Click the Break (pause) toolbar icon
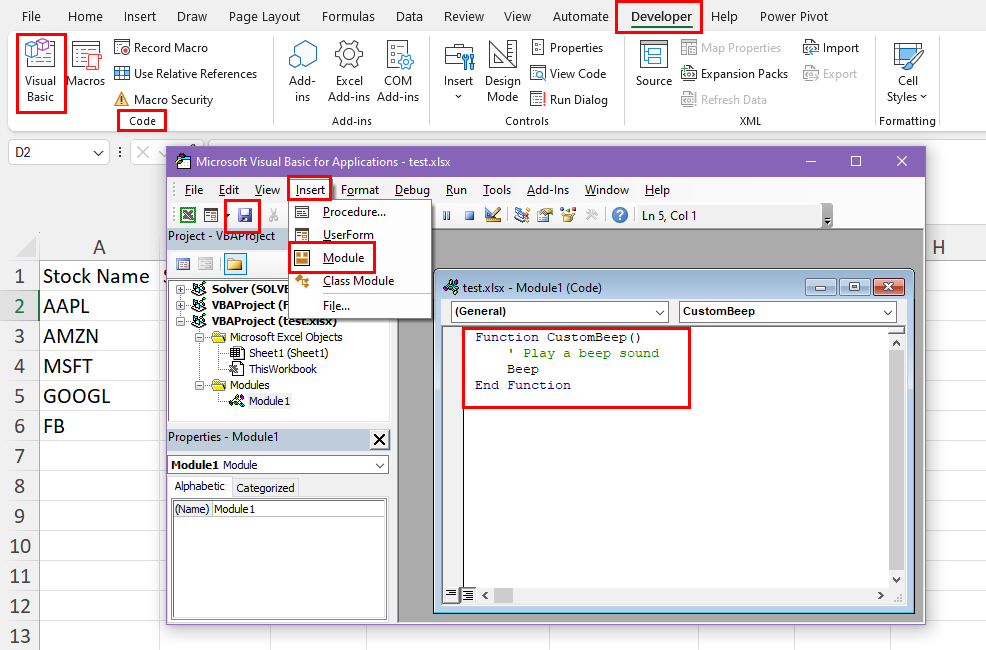 tap(446, 216)
